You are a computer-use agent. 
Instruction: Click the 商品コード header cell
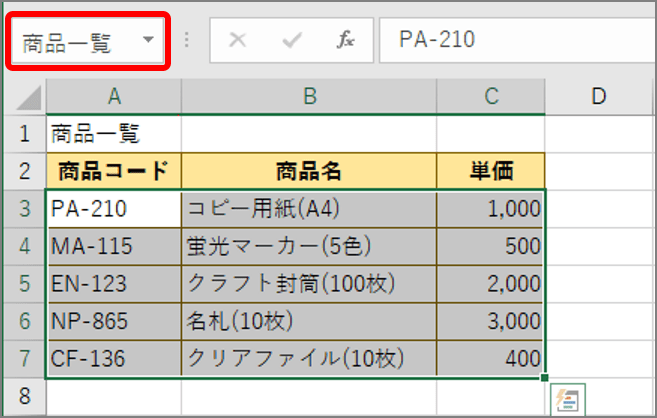click(x=114, y=171)
